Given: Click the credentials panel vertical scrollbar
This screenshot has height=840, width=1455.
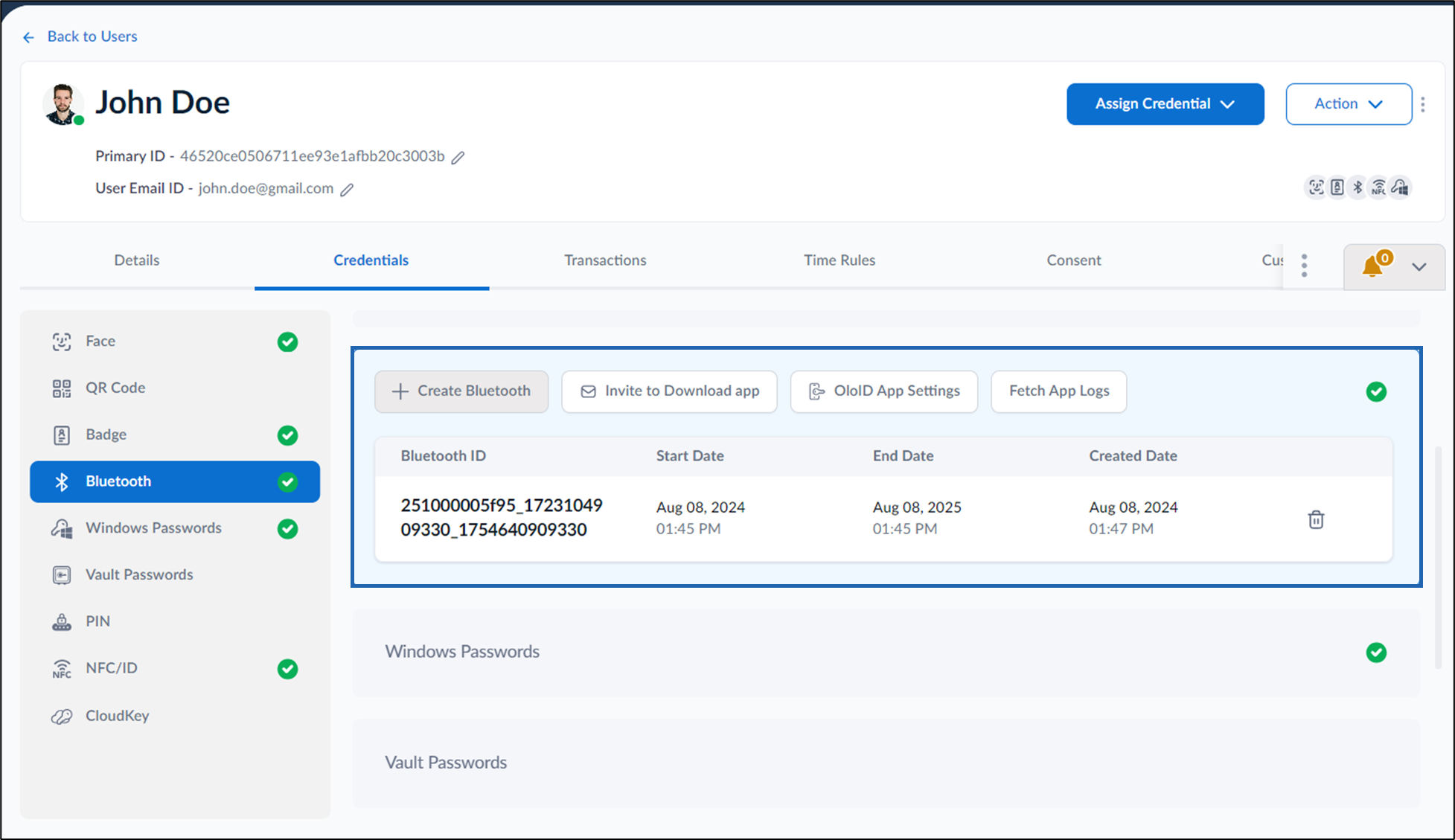Looking at the screenshot, I should pyautogui.click(x=1438, y=558).
